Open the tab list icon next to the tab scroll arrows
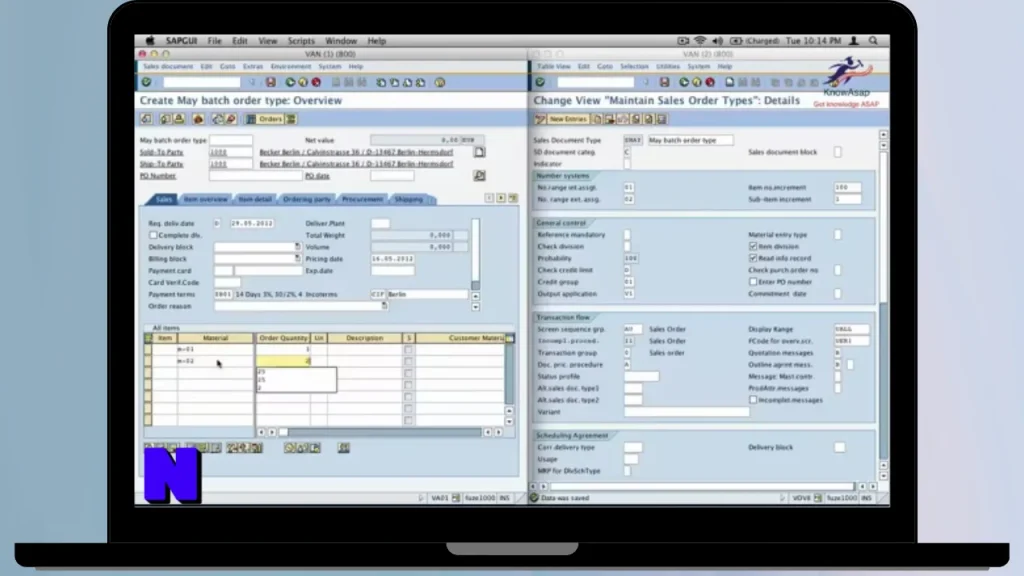 click(513, 198)
